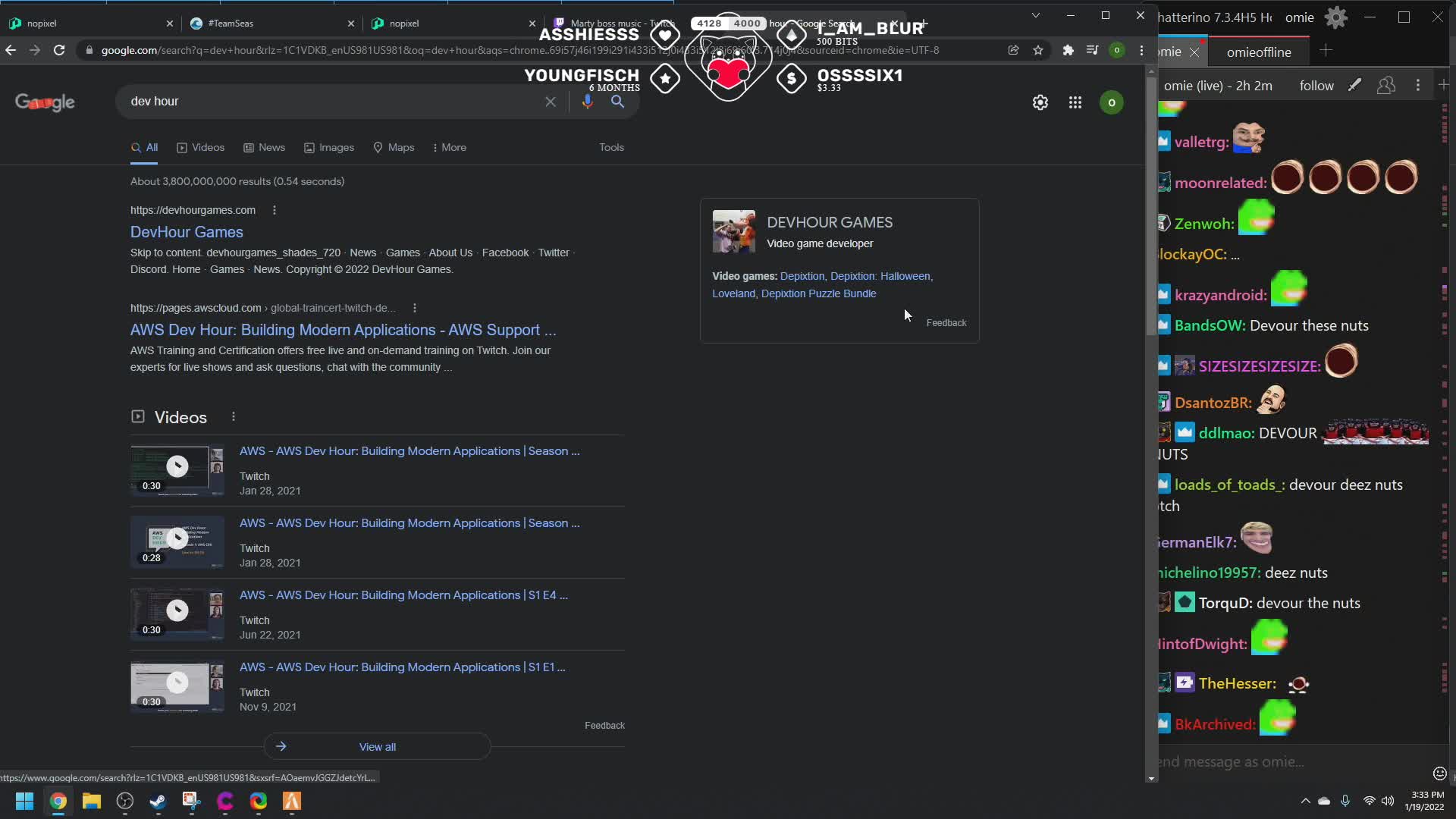Click in the Google search input field
Viewport: 1456px width, 819px height.
point(334,102)
